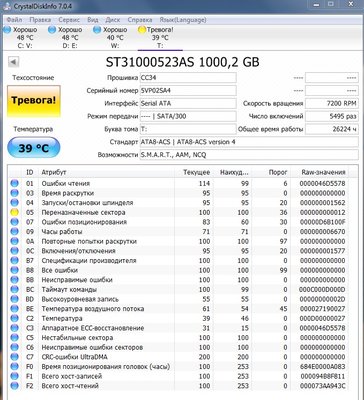This screenshot has height=400, width=364.
Task: Open the Диск menu
Action: pos(113,20)
